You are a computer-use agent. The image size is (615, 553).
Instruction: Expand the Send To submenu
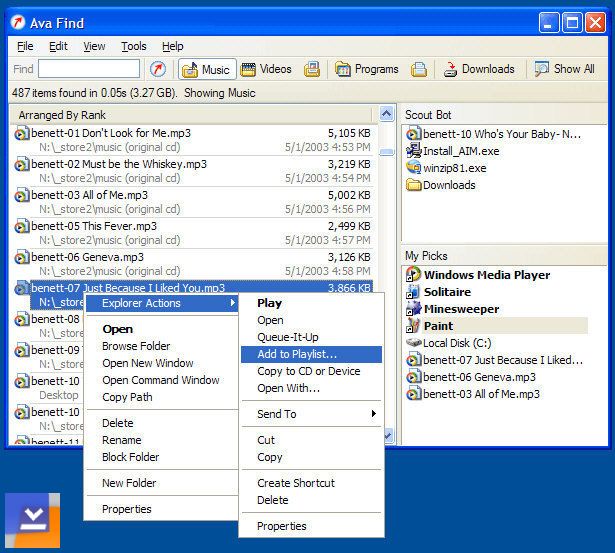point(311,414)
